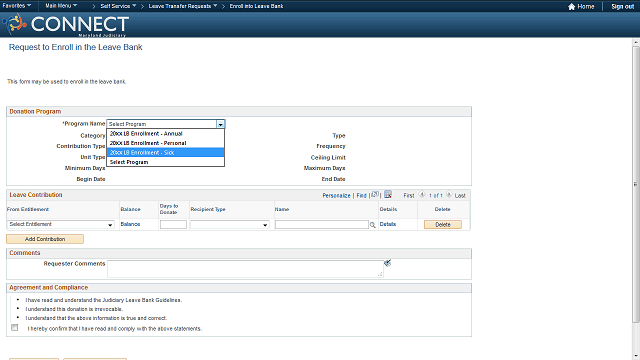Open Main Menu
The height and width of the screenshot is (360, 640).
pos(61,6)
